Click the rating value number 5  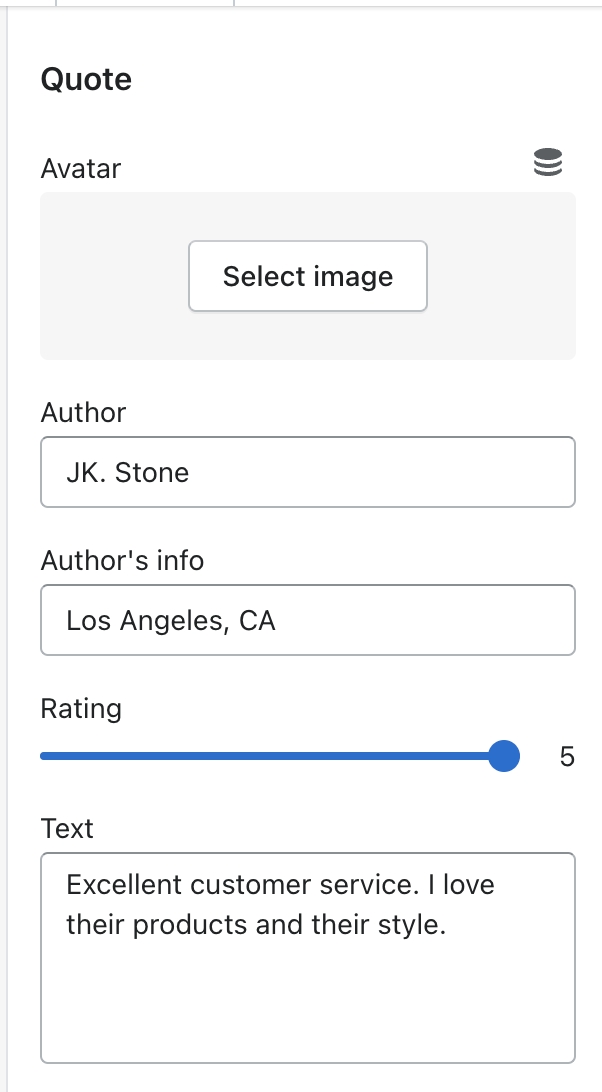click(567, 757)
